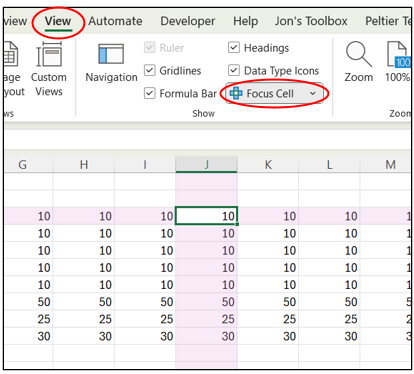Toggle the Data Type Icons checkbox
The height and width of the screenshot is (374, 414).
234,70
